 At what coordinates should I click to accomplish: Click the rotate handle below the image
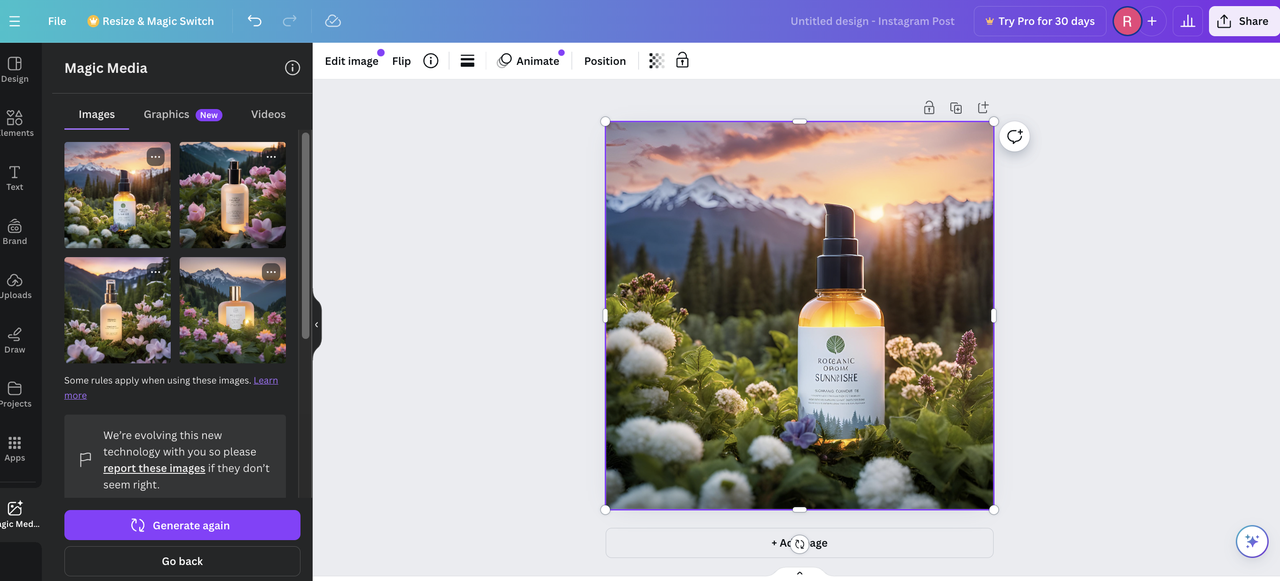799,544
